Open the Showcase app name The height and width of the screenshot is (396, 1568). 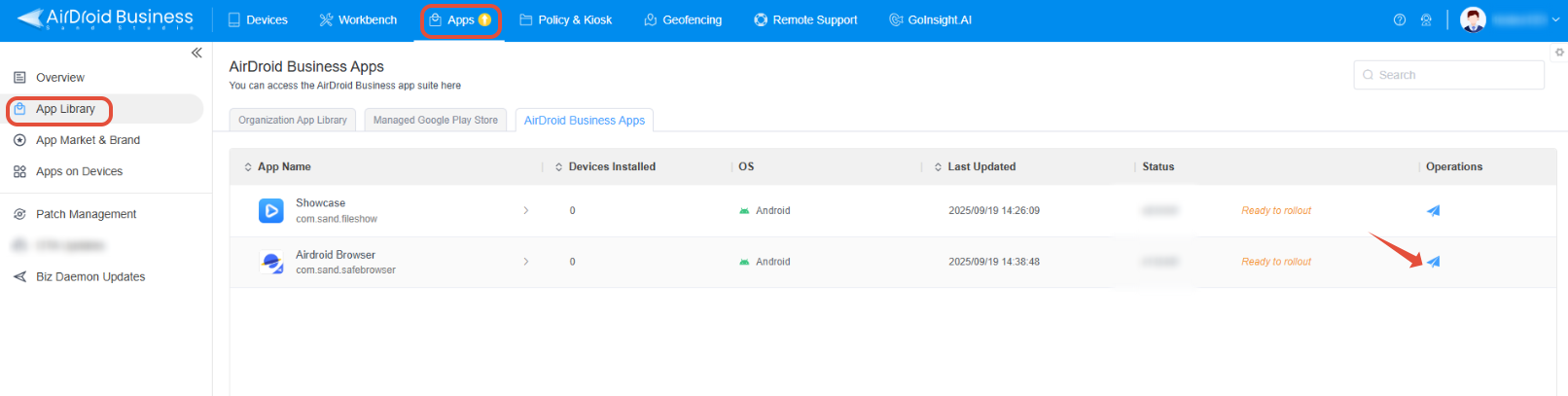320,203
